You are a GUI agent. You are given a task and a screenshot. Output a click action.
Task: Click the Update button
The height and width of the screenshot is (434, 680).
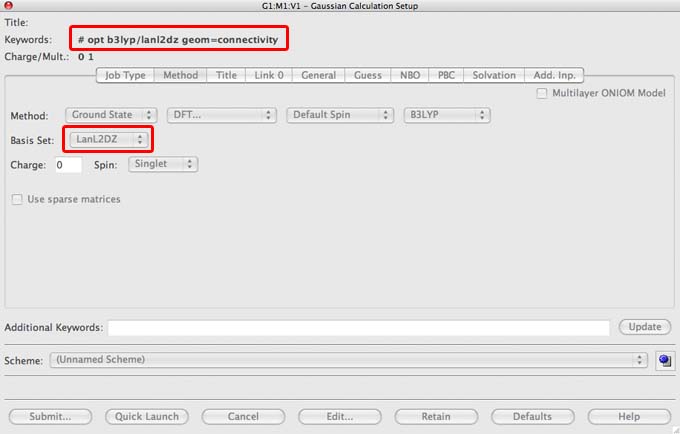tap(644, 327)
